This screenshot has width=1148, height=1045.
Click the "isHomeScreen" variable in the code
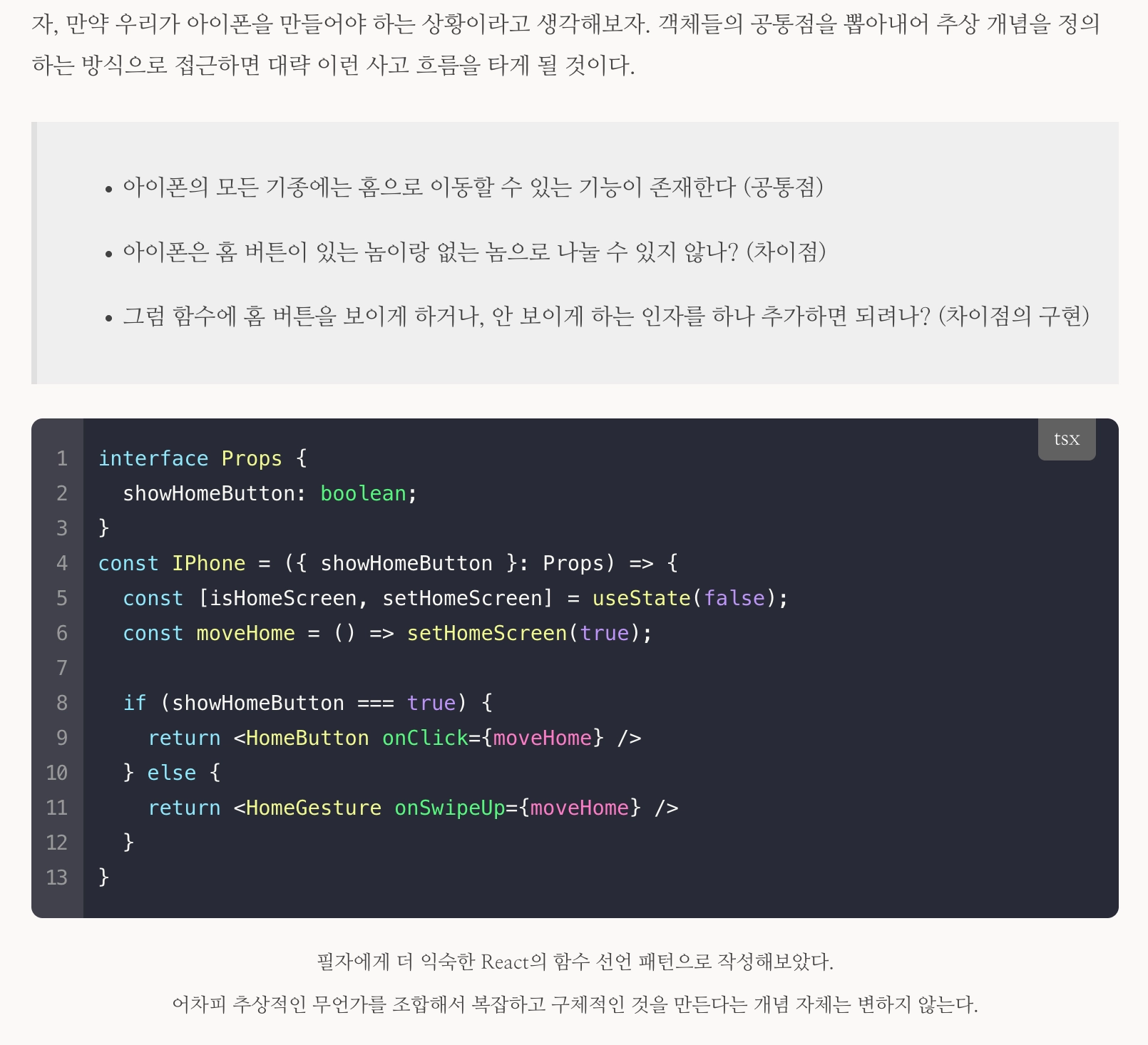[283, 598]
